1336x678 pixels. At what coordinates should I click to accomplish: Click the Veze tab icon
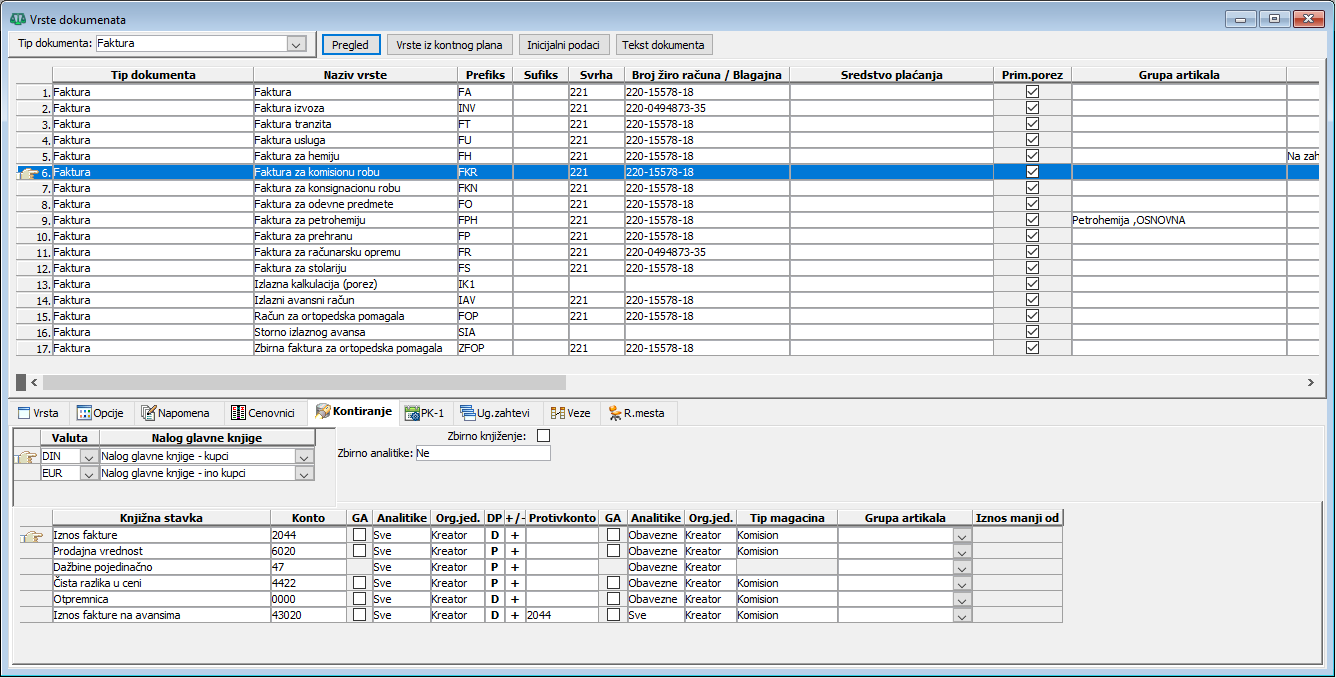[558, 413]
